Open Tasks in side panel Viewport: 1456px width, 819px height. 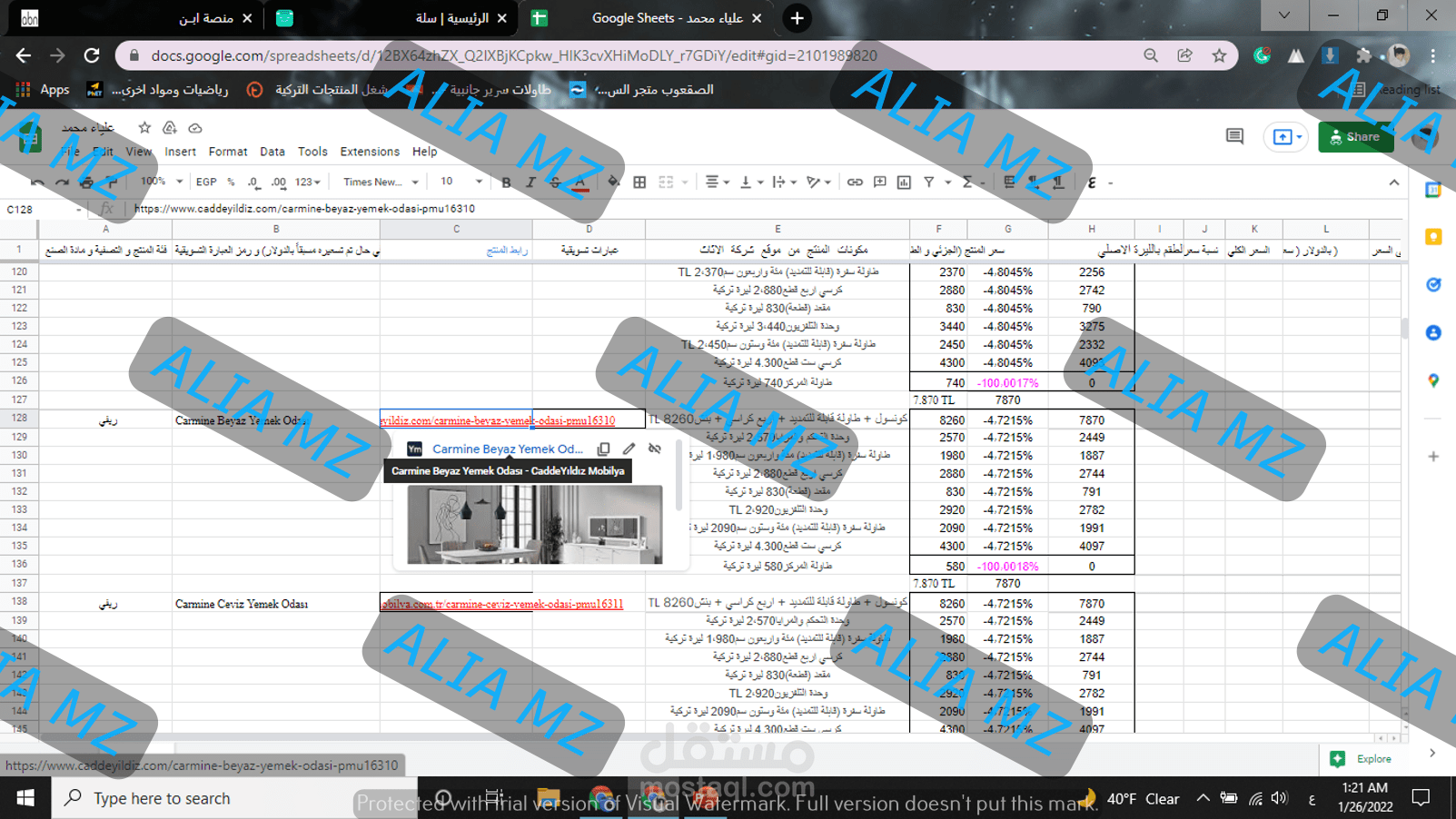(1433, 285)
